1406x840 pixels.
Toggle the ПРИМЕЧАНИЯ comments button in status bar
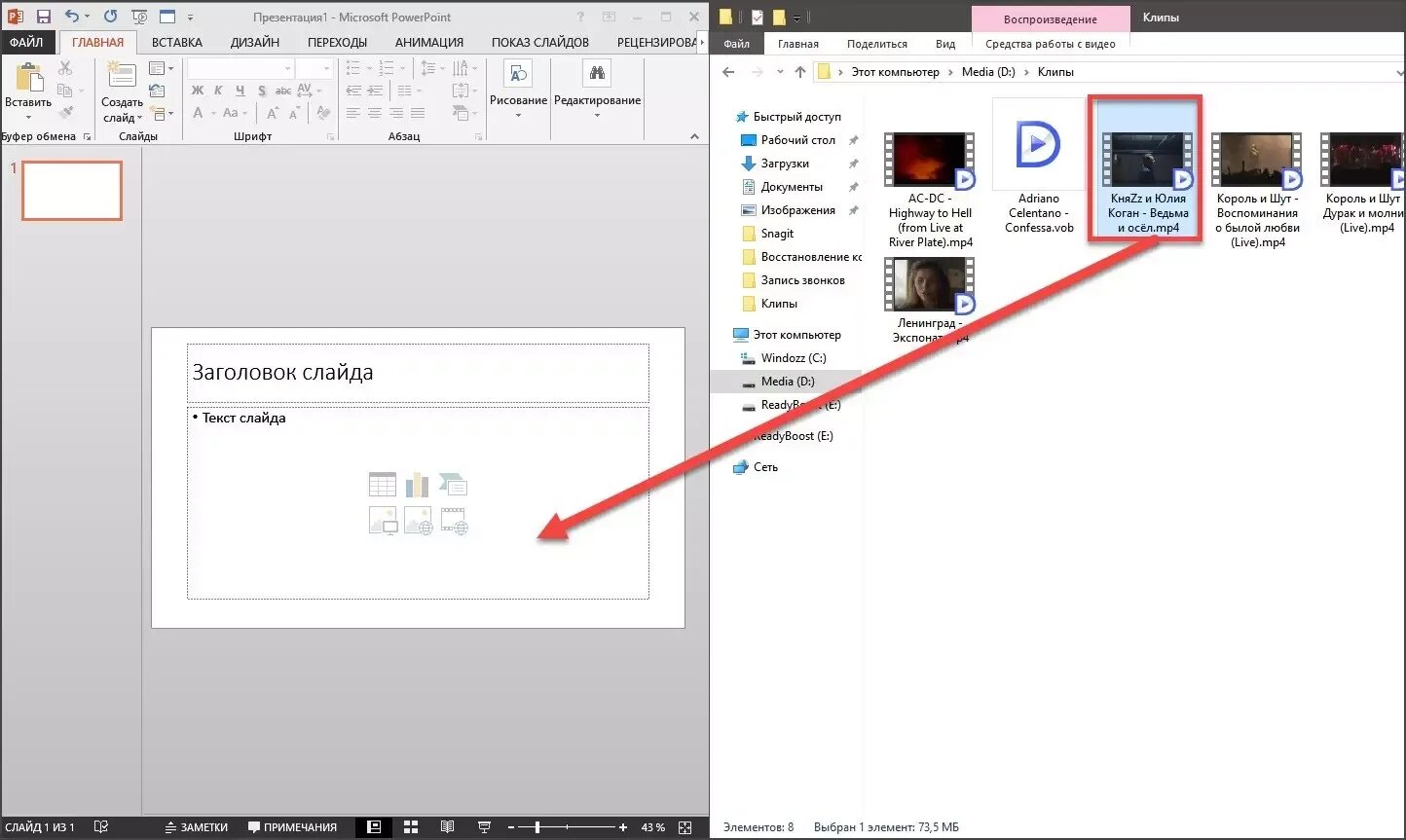coord(292,827)
